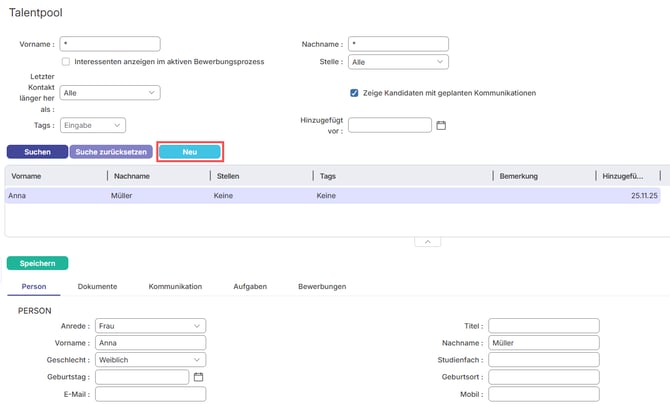Image resolution: width=670 pixels, height=404 pixels.
Task: Open calendar picker for Hinzugefügt vor
Action: 441,125
